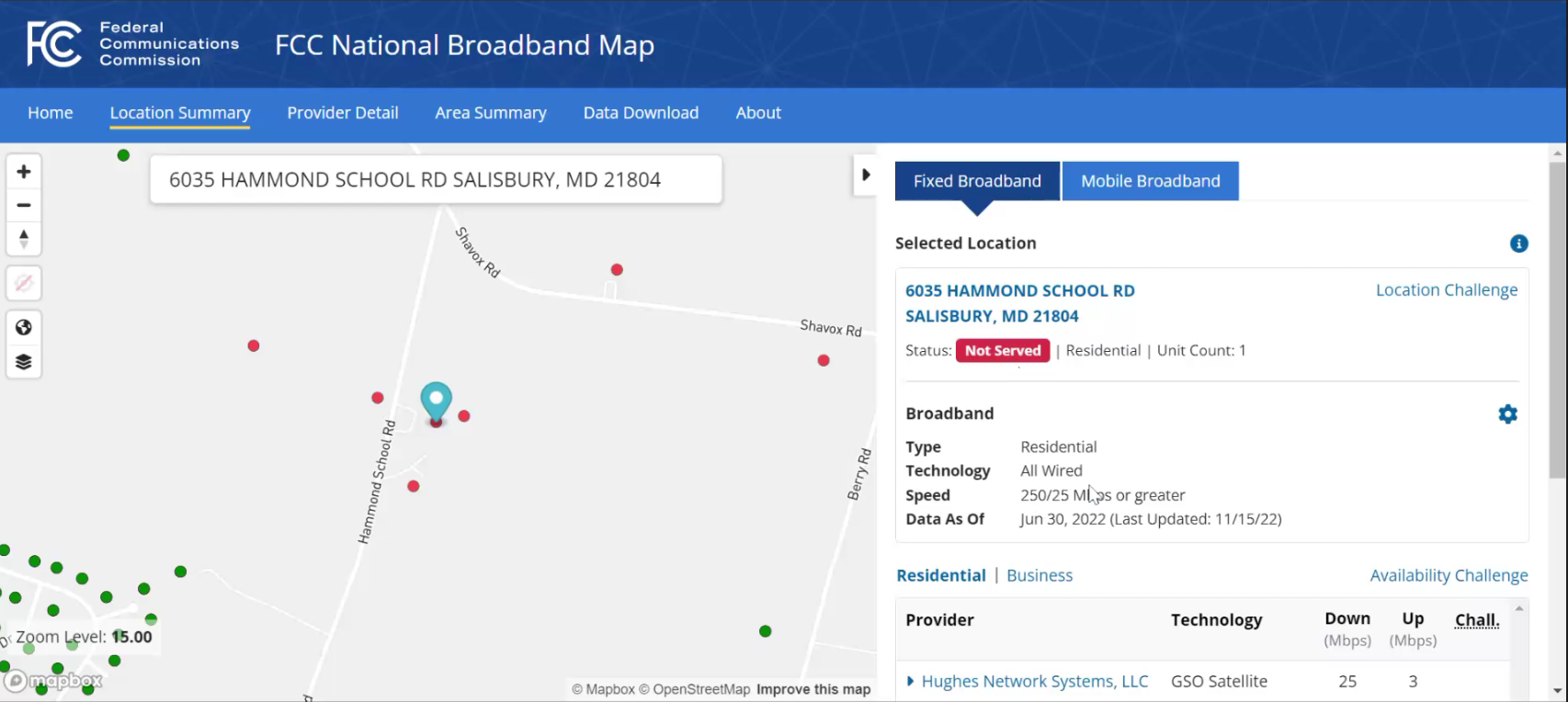This screenshot has width=1568, height=702.
Task: Click the globe basemap icon
Action: (x=24, y=327)
